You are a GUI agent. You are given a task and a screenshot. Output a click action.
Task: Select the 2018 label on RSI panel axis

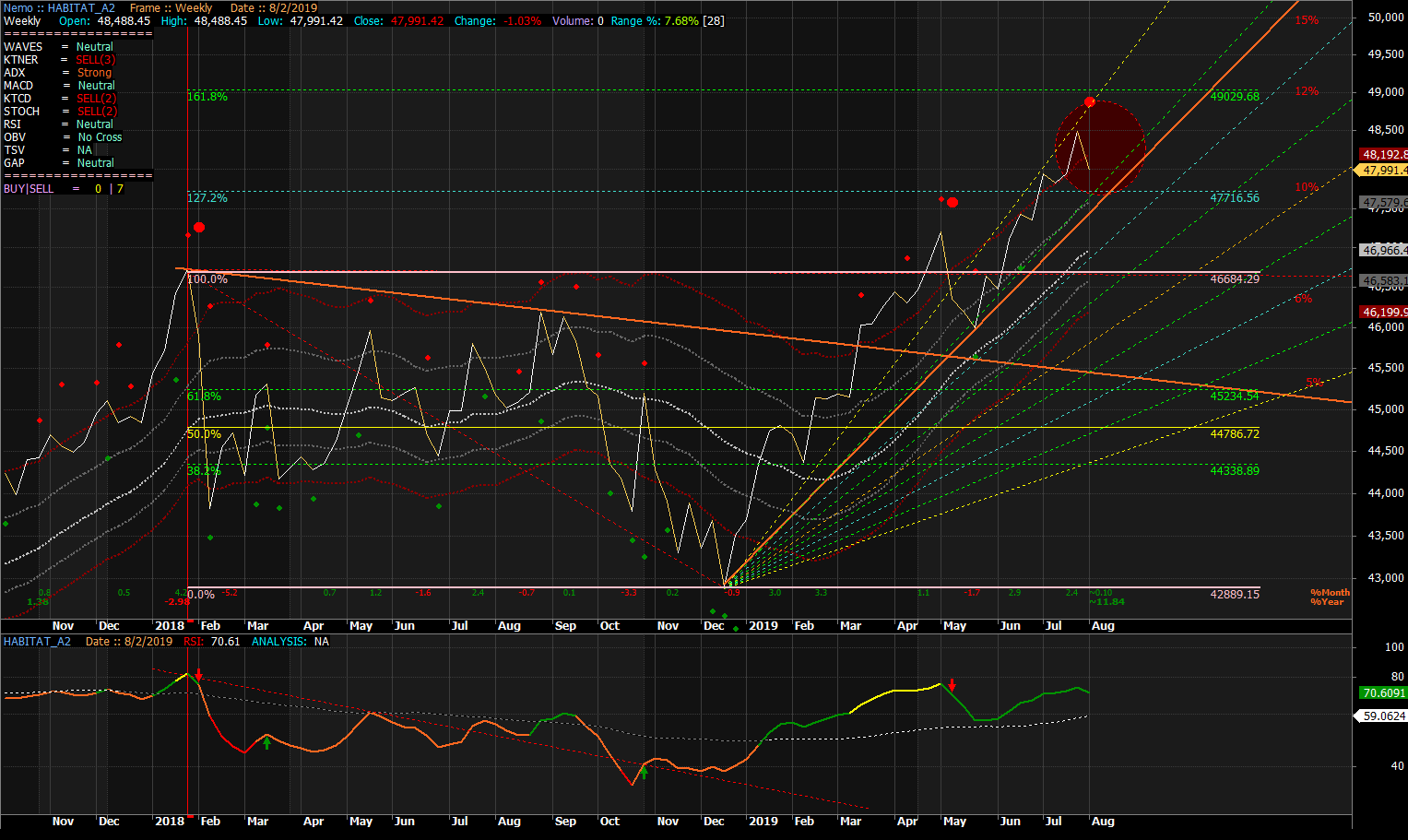(170, 821)
